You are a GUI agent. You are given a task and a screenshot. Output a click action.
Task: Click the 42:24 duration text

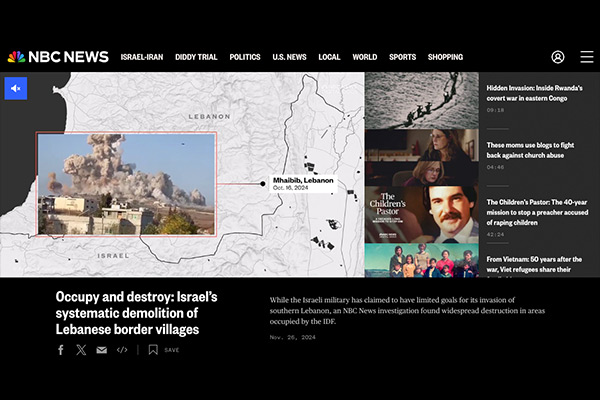[496, 234]
